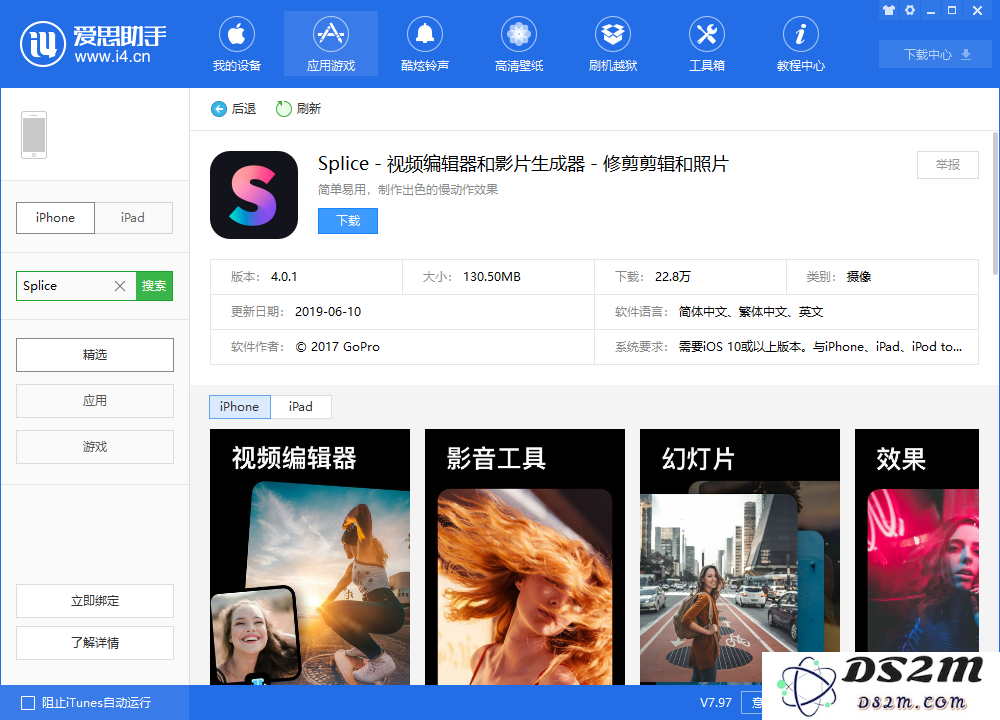Select 精选 featured category
The height and width of the screenshot is (720, 1000).
(95, 355)
